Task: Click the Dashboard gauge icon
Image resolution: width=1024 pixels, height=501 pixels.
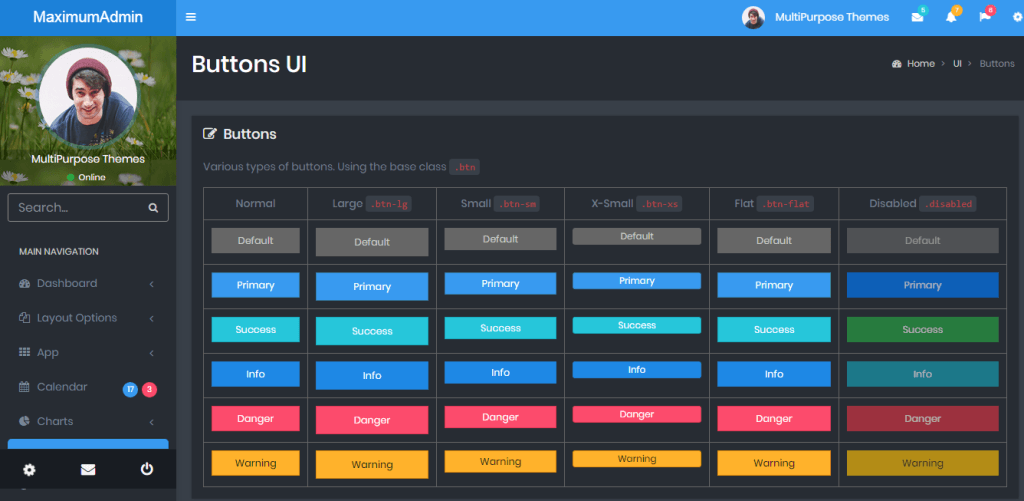Action: (x=25, y=283)
